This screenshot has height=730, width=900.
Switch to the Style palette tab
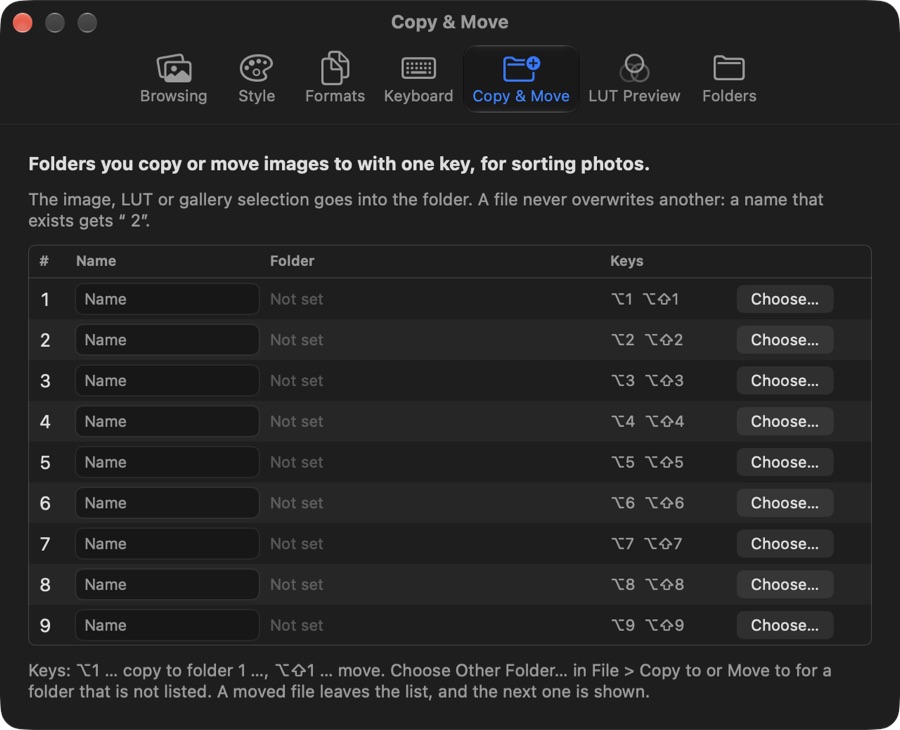click(256, 79)
